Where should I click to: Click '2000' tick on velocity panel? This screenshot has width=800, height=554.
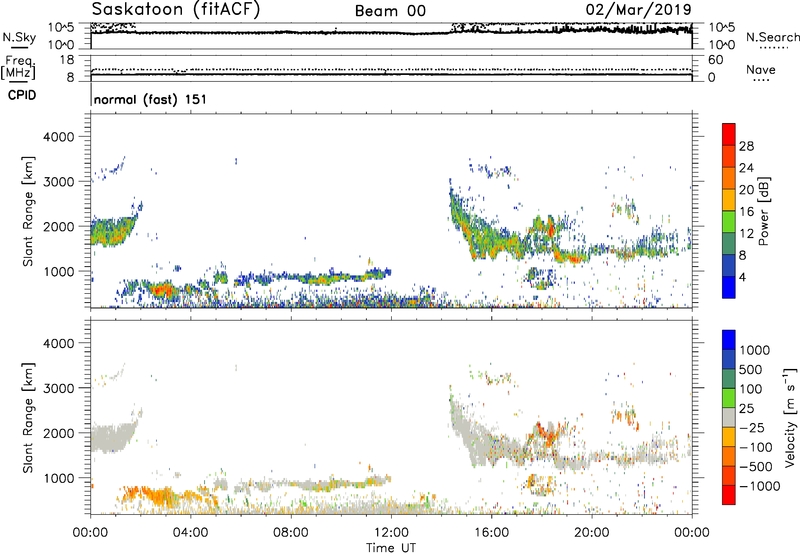(59, 433)
